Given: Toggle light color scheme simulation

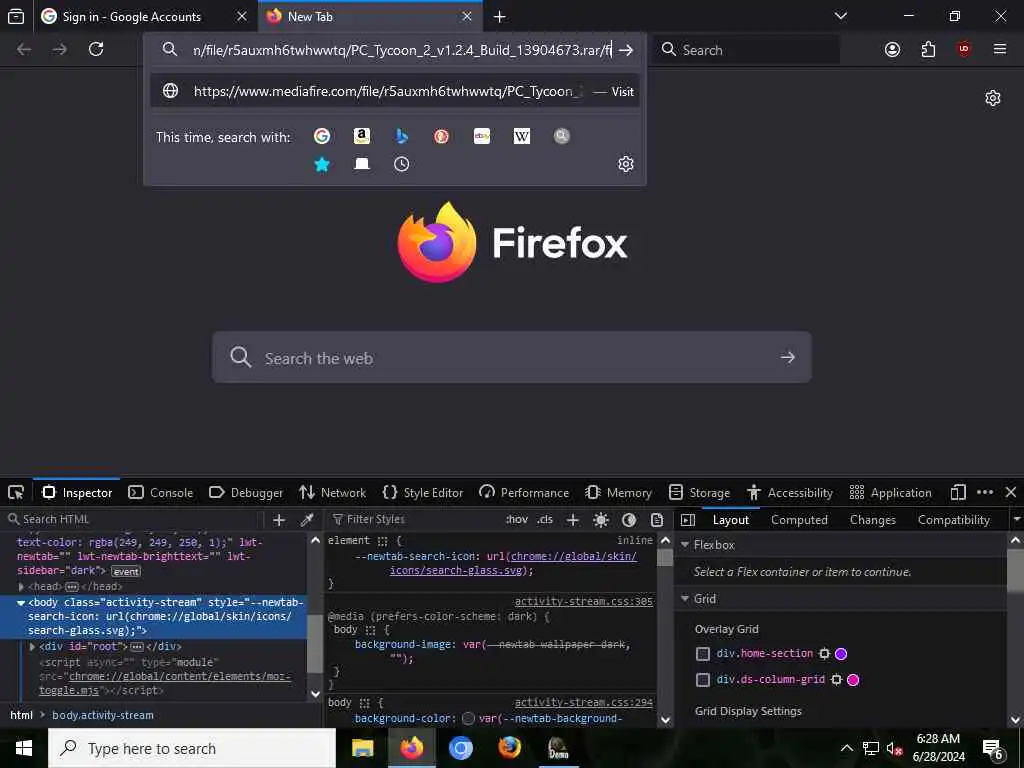Looking at the screenshot, I should point(601,520).
